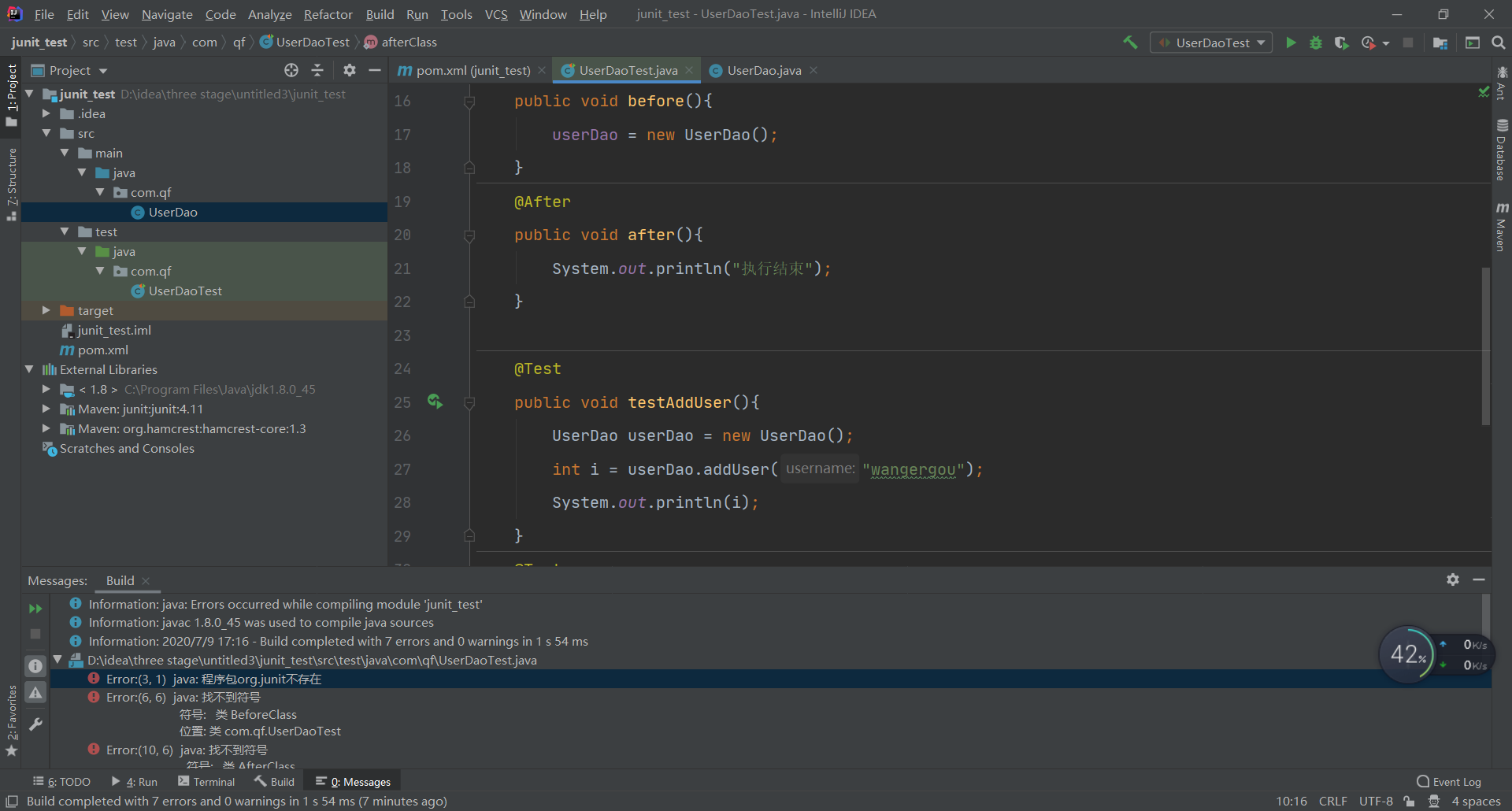
Task: Collapse all in Project panel
Action: point(317,70)
